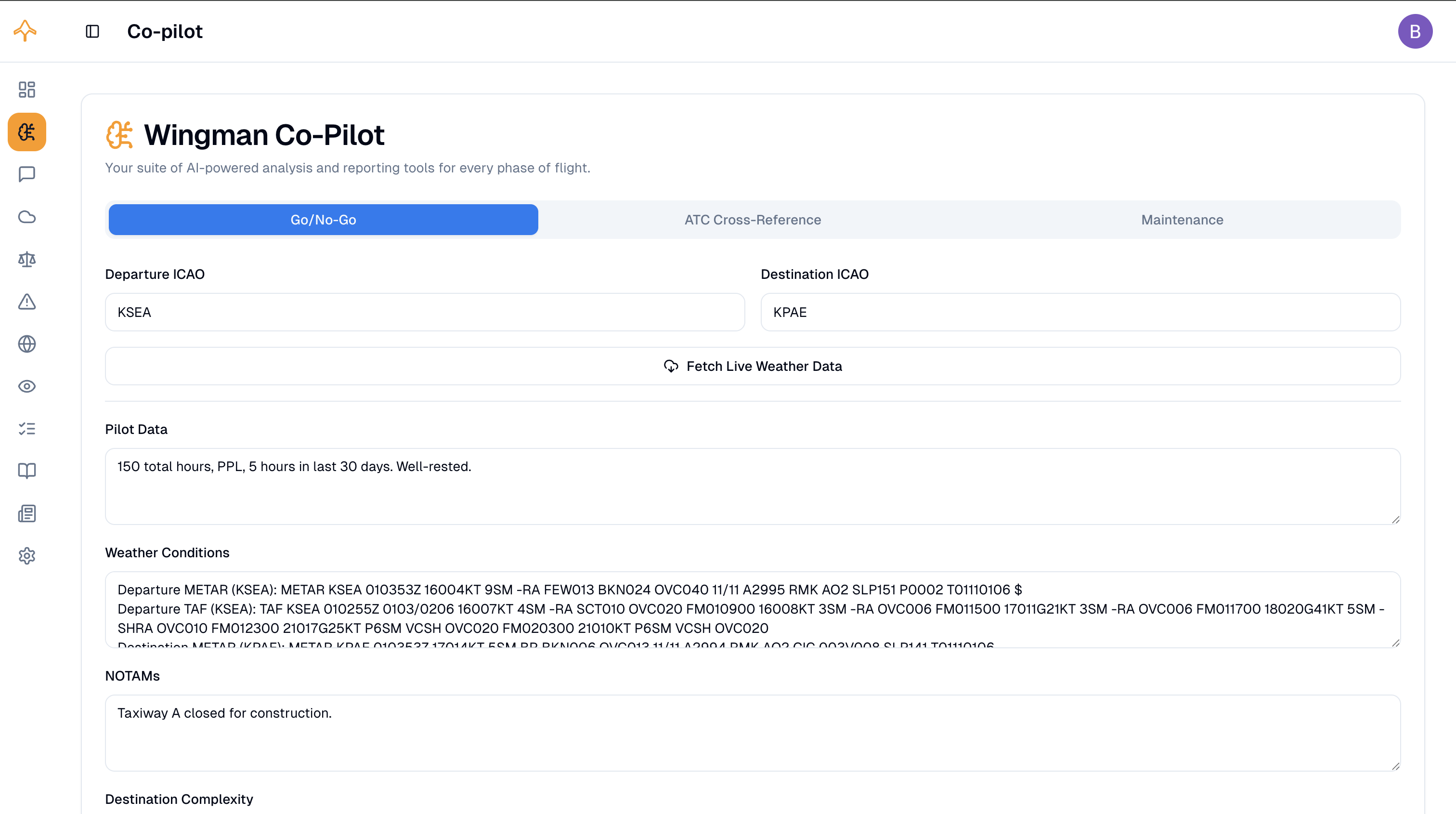Open the globe sidebar icon
The width and height of the screenshot is (1456, 814).
pos(26,344)
